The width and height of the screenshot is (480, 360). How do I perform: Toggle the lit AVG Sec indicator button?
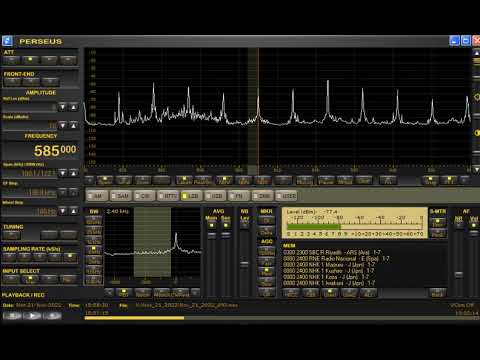click(x=226, y=226)
